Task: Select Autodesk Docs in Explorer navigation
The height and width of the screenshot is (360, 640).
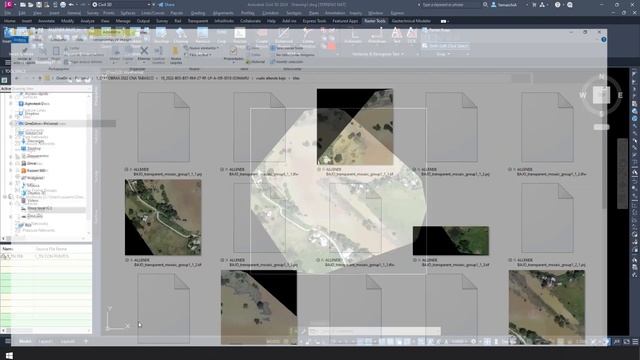Action: click(34, 104)
